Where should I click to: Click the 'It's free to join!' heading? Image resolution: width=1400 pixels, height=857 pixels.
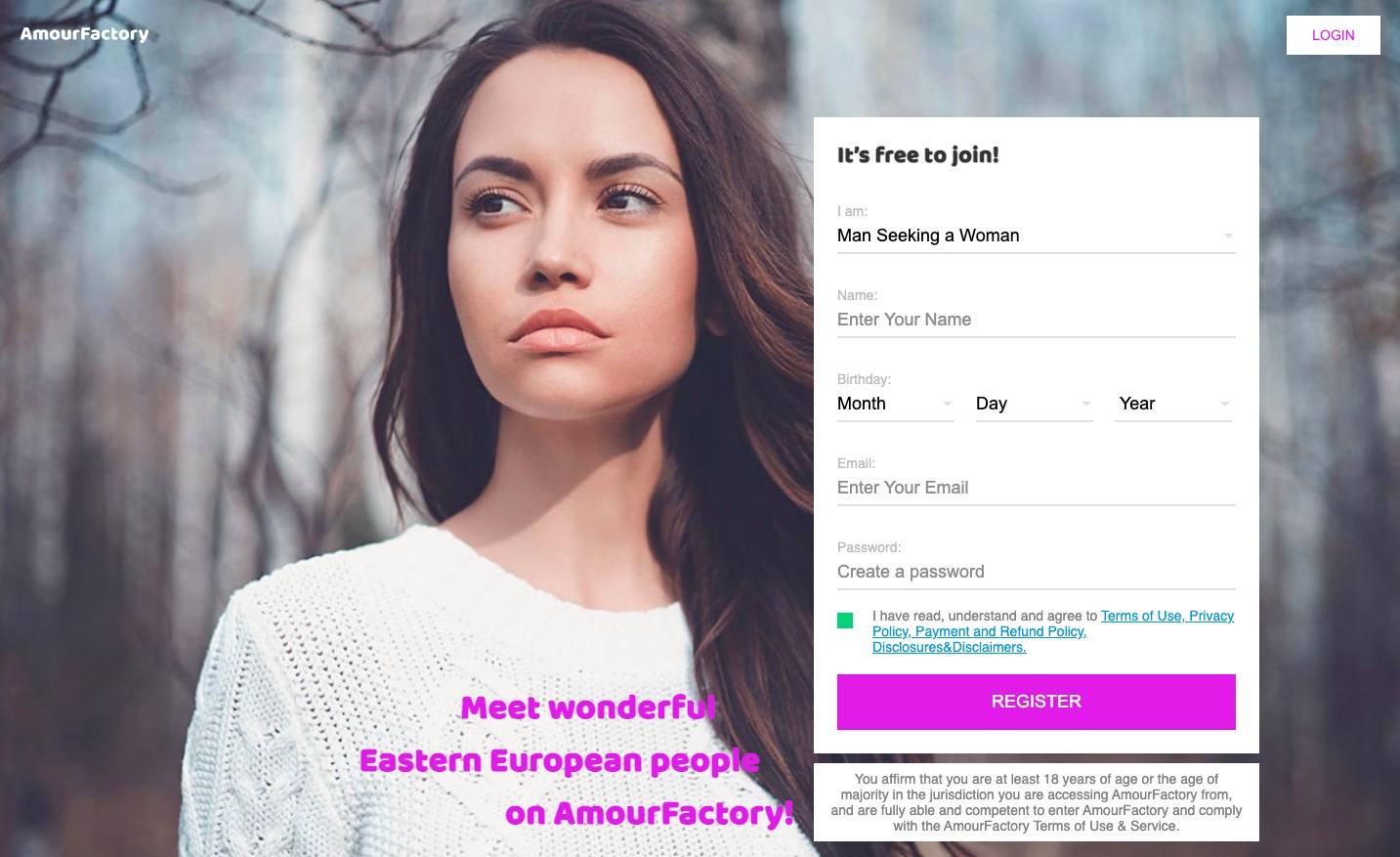[x=917, y=155]
